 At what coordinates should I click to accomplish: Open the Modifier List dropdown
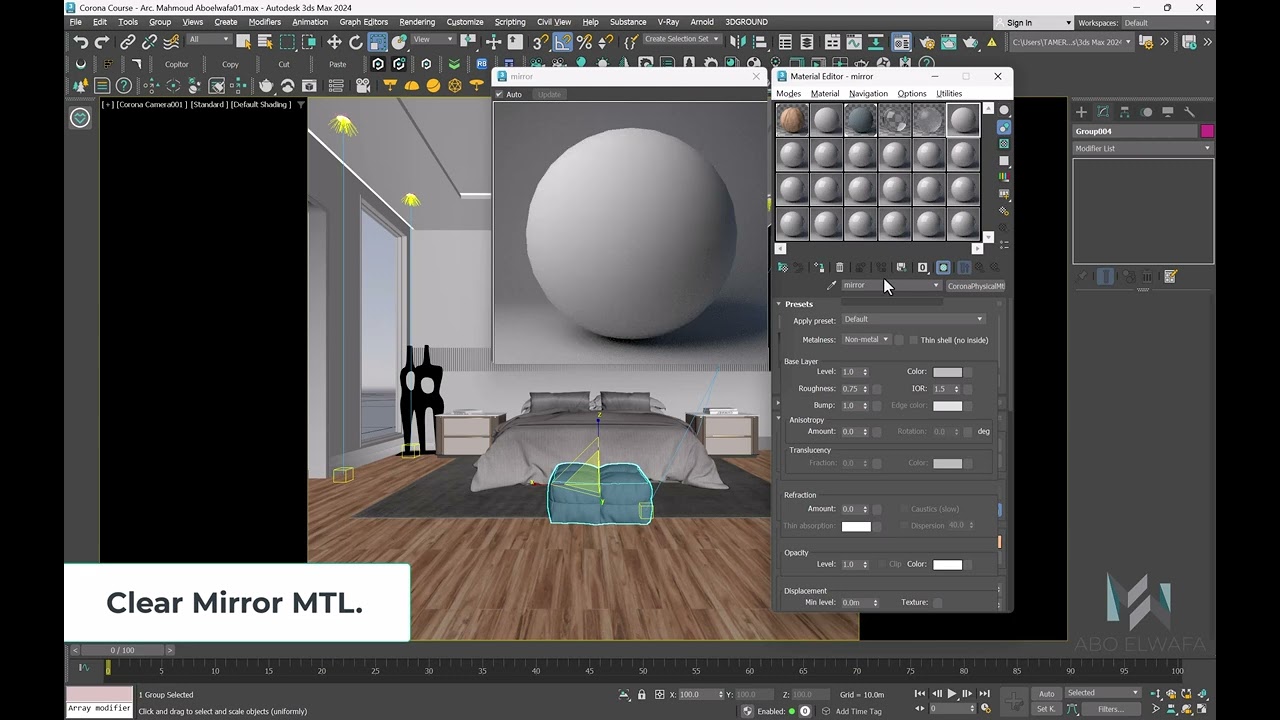point(1142,148)
